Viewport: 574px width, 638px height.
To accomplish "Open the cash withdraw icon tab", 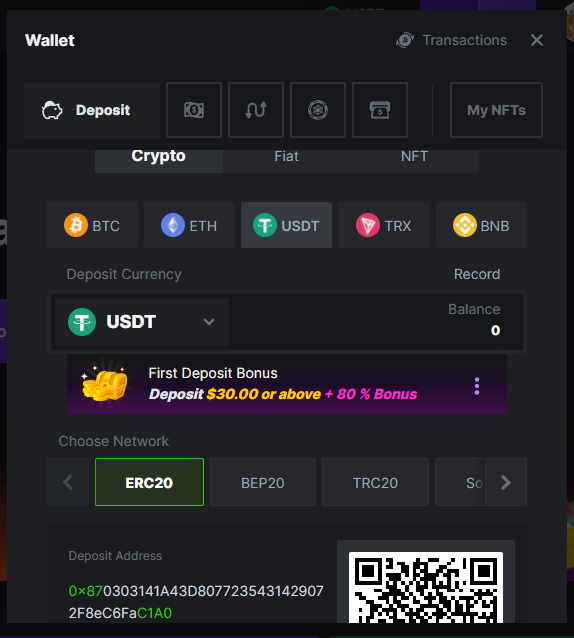I will (194, 110).
